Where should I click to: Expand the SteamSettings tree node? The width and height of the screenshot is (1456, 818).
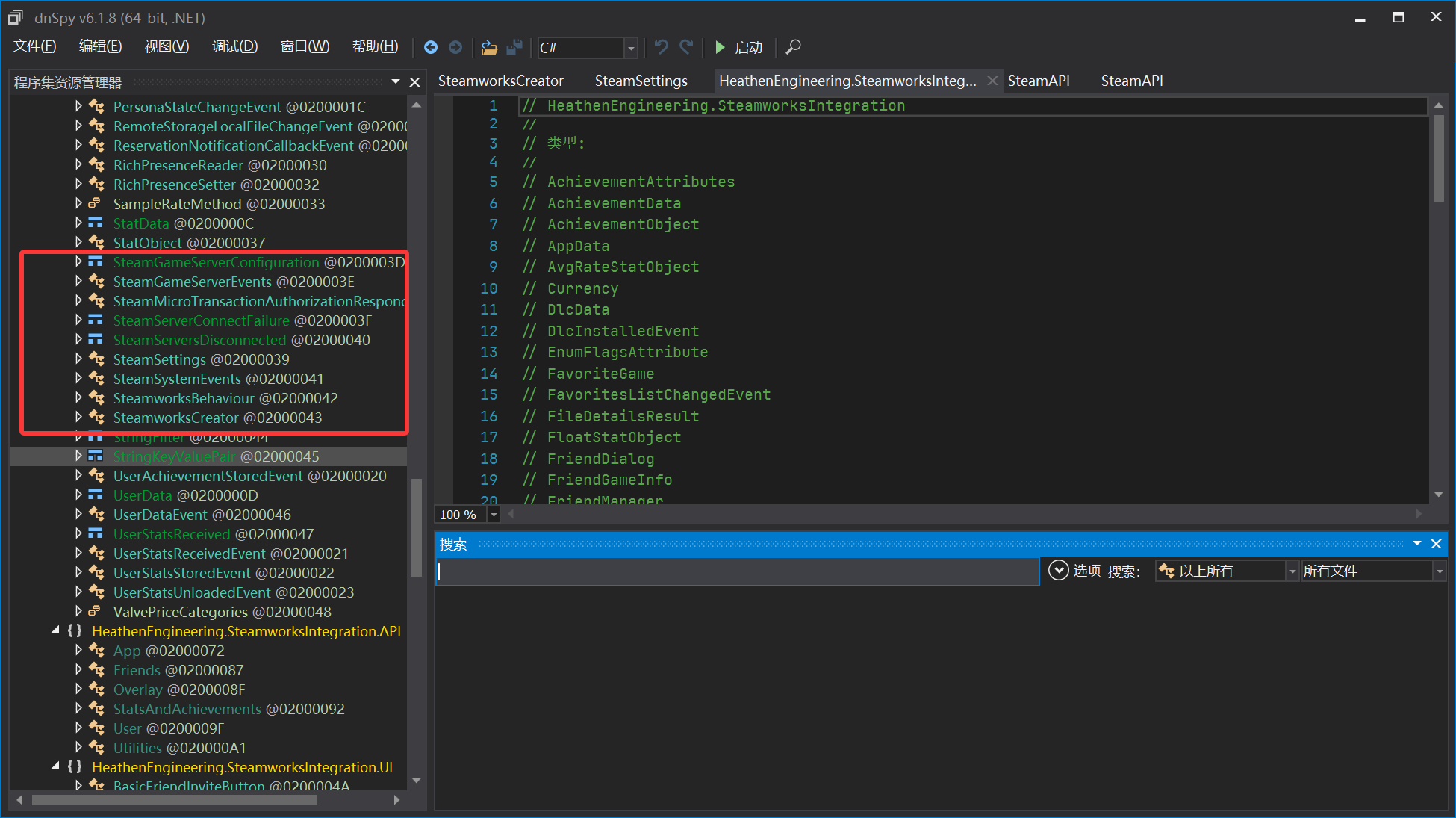(78, 359)
